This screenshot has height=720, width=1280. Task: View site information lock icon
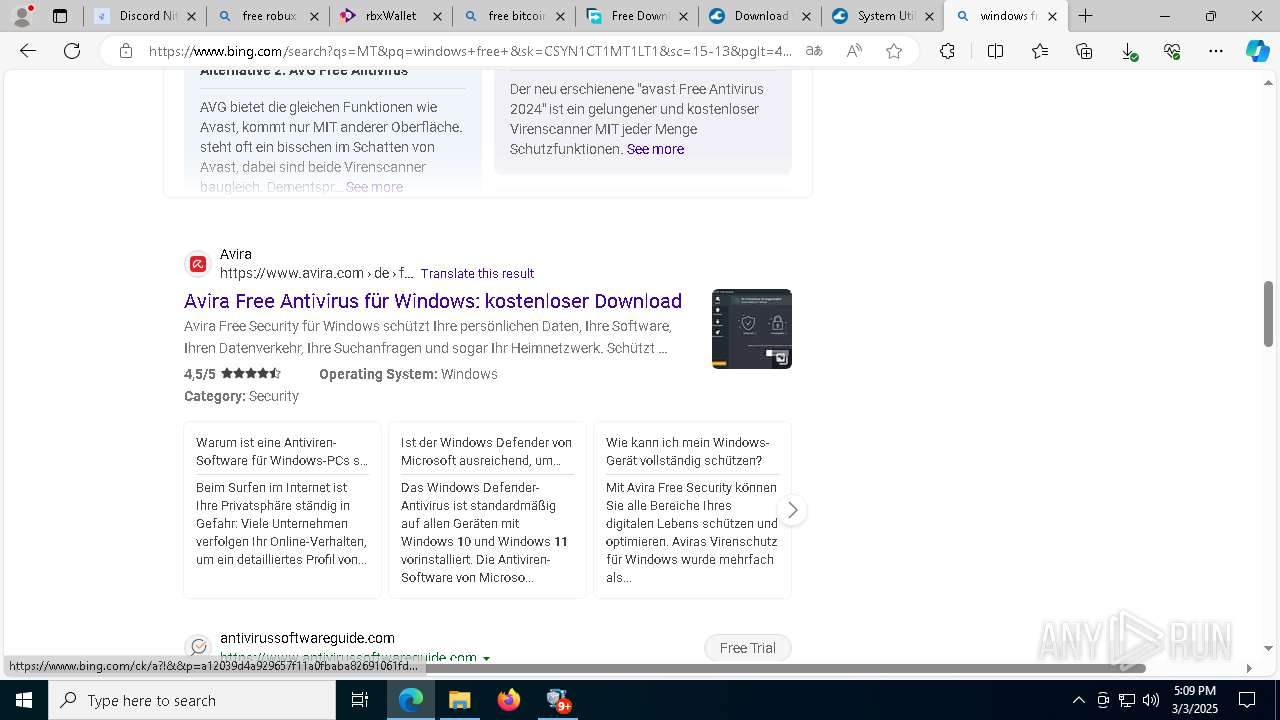pyautogui.click(x=125, y=51)
